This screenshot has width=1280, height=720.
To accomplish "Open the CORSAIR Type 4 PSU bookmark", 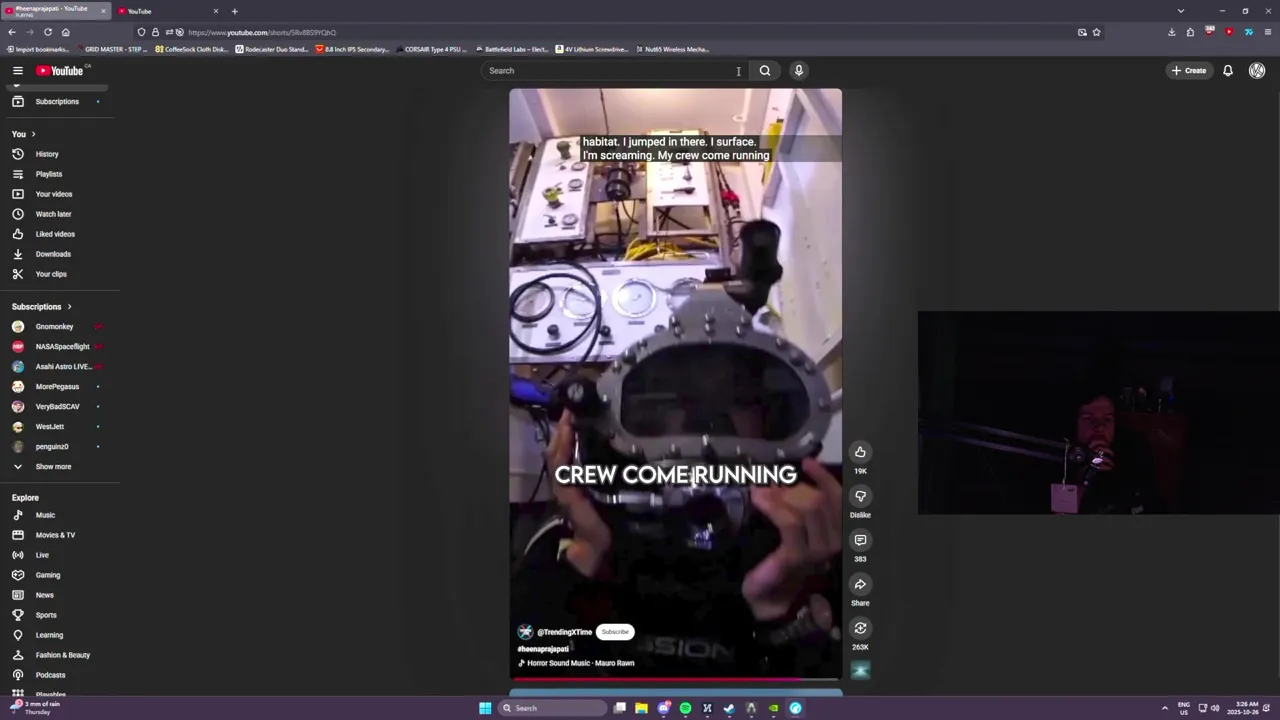I will [432, 49].
